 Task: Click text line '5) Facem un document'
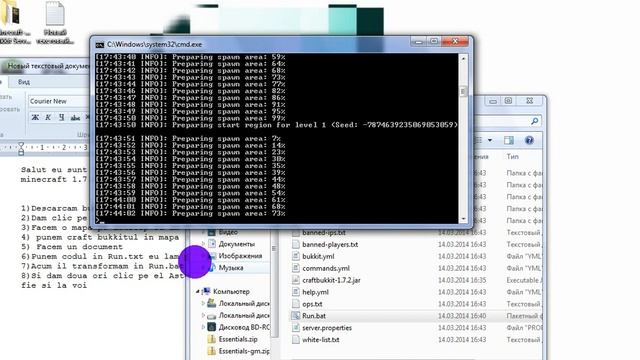72,247
